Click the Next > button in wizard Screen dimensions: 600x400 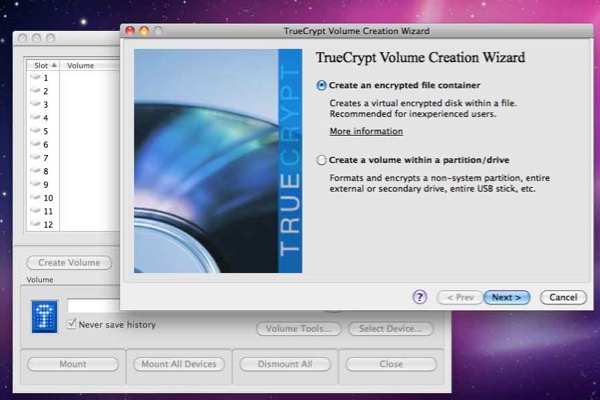coord(507,297)
